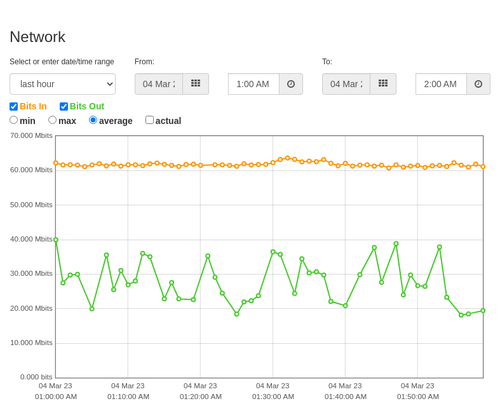Screen dimensions: 500x403
Task: Click the 'From:' label
Action: click(x=144, y=62)
